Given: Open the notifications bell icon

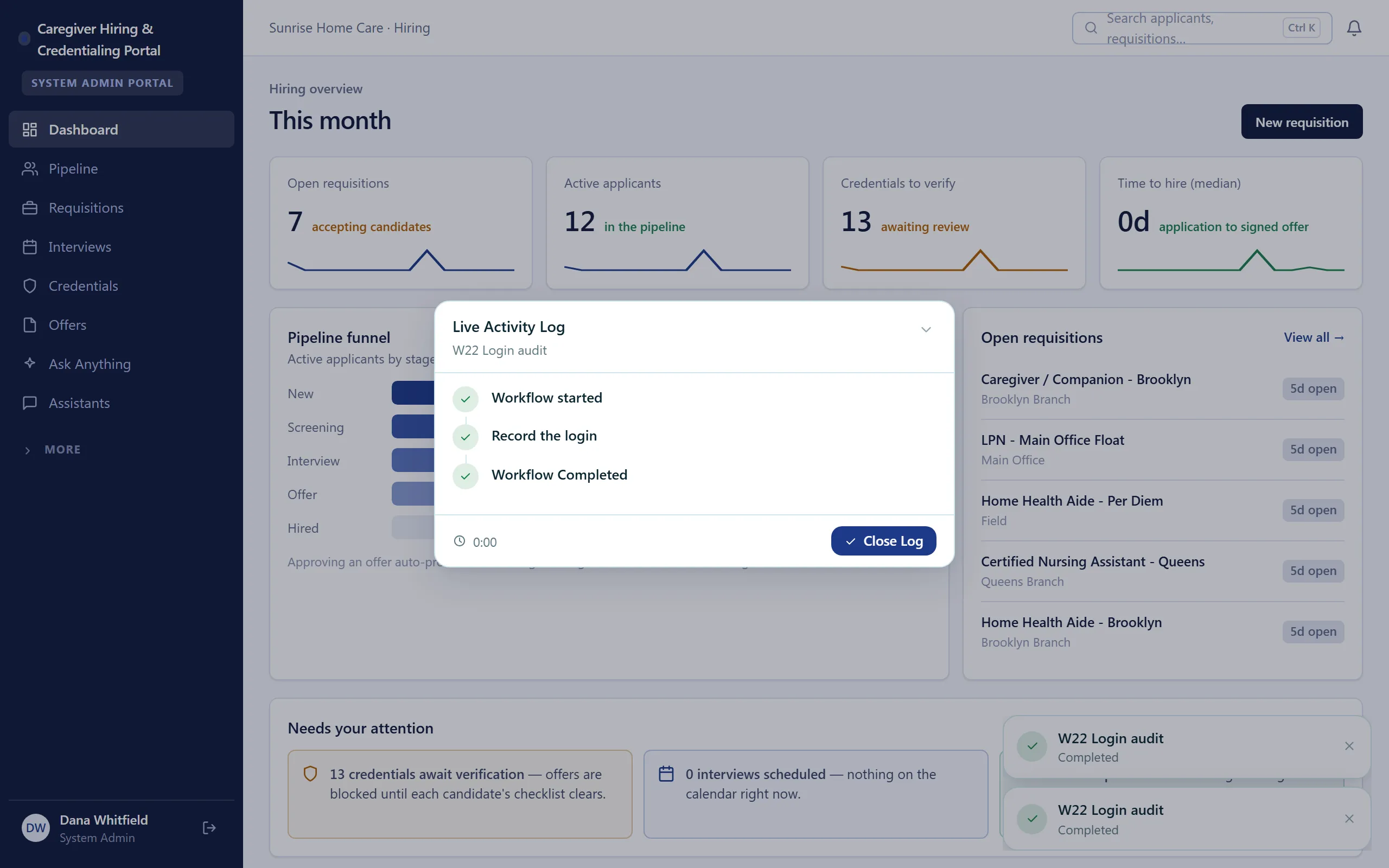Looking at the screenshot, I should coord(1354,28).
